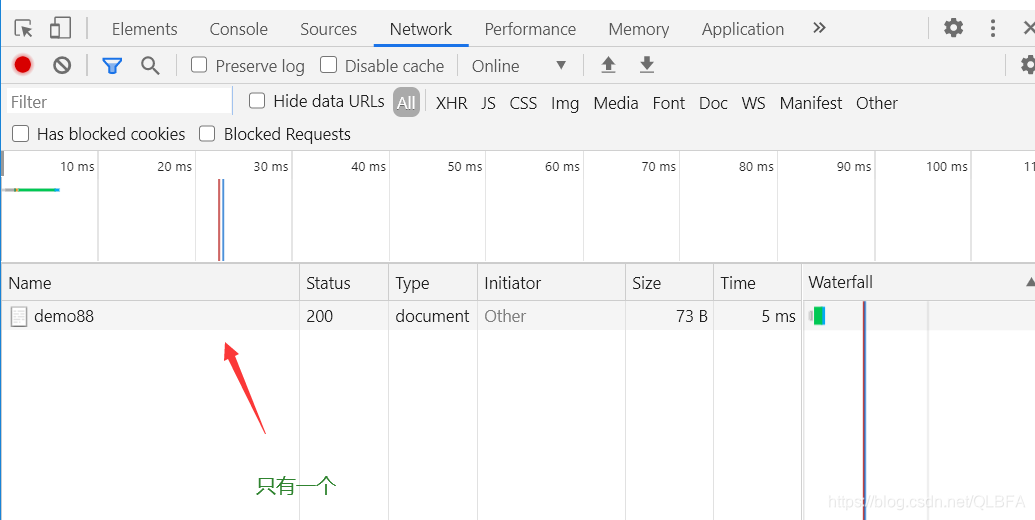Filter requests by Doc
Image resolution: width=1035 pixels, height=520 pixels.
[x=713, y=103]
